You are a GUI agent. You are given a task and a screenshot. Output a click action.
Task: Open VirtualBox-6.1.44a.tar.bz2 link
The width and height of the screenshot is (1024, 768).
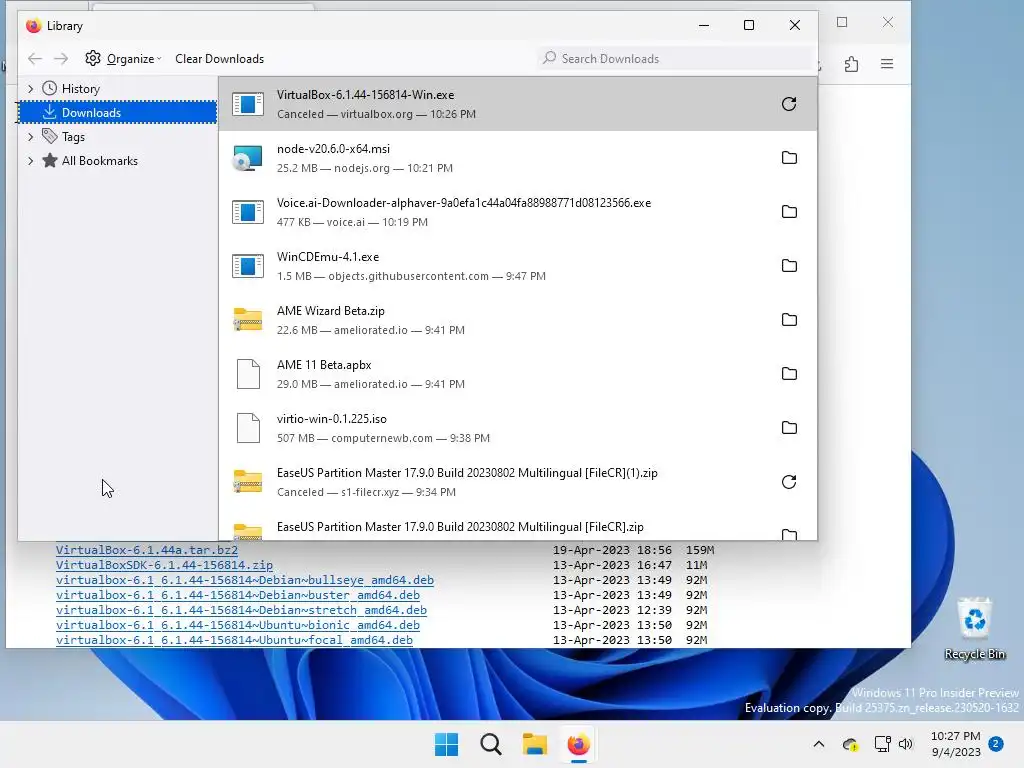point(147,550)
